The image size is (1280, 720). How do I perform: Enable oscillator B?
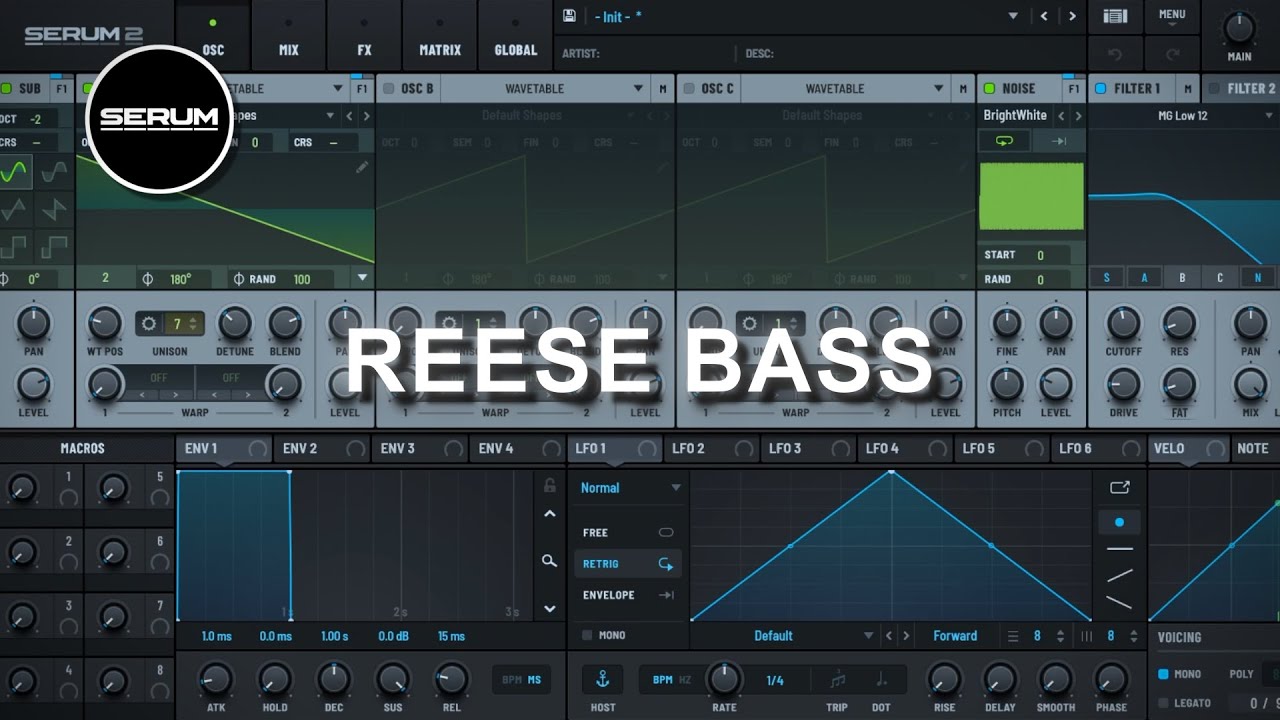pyautogui.click(x=388, y=88)
